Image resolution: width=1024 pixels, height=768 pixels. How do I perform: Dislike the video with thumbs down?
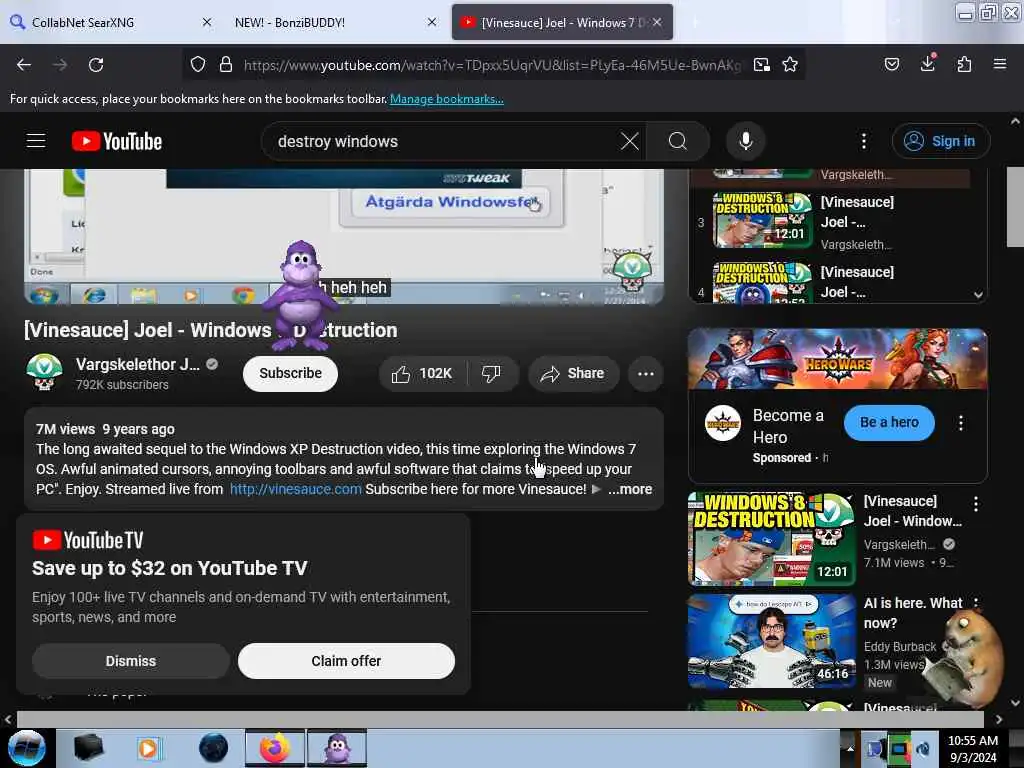[491, 374]
